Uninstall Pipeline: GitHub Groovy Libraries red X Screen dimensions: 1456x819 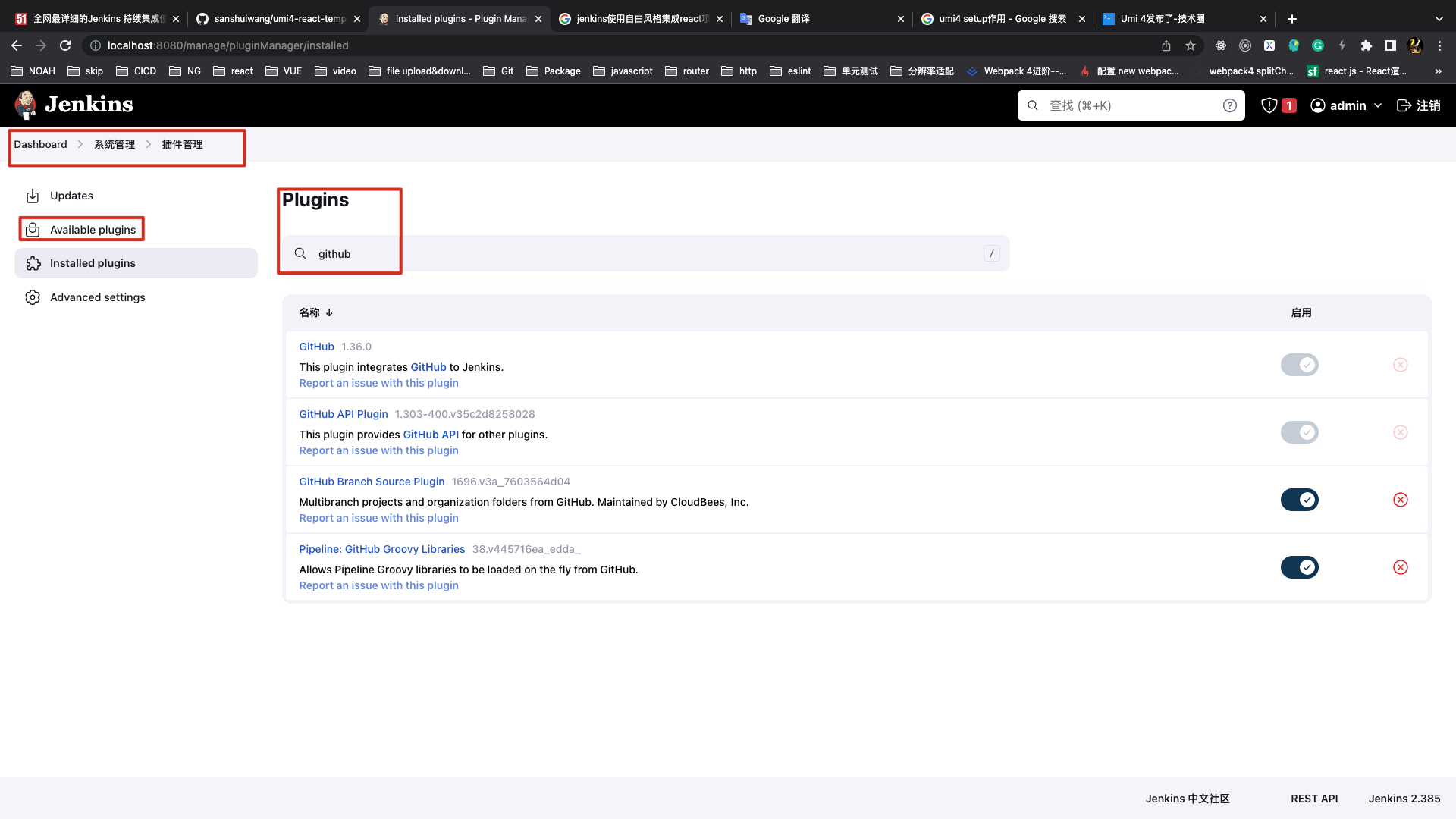[1400, 567]
